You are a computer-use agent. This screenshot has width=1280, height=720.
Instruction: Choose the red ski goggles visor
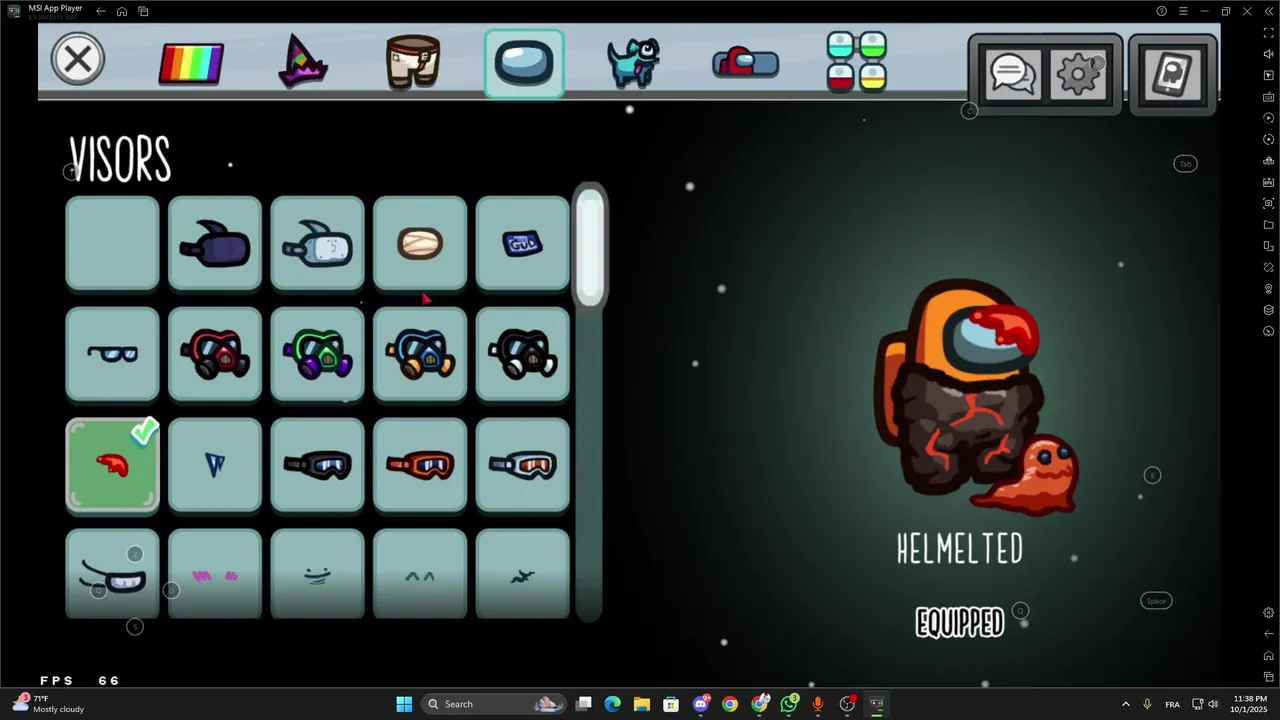pos(420,465)
